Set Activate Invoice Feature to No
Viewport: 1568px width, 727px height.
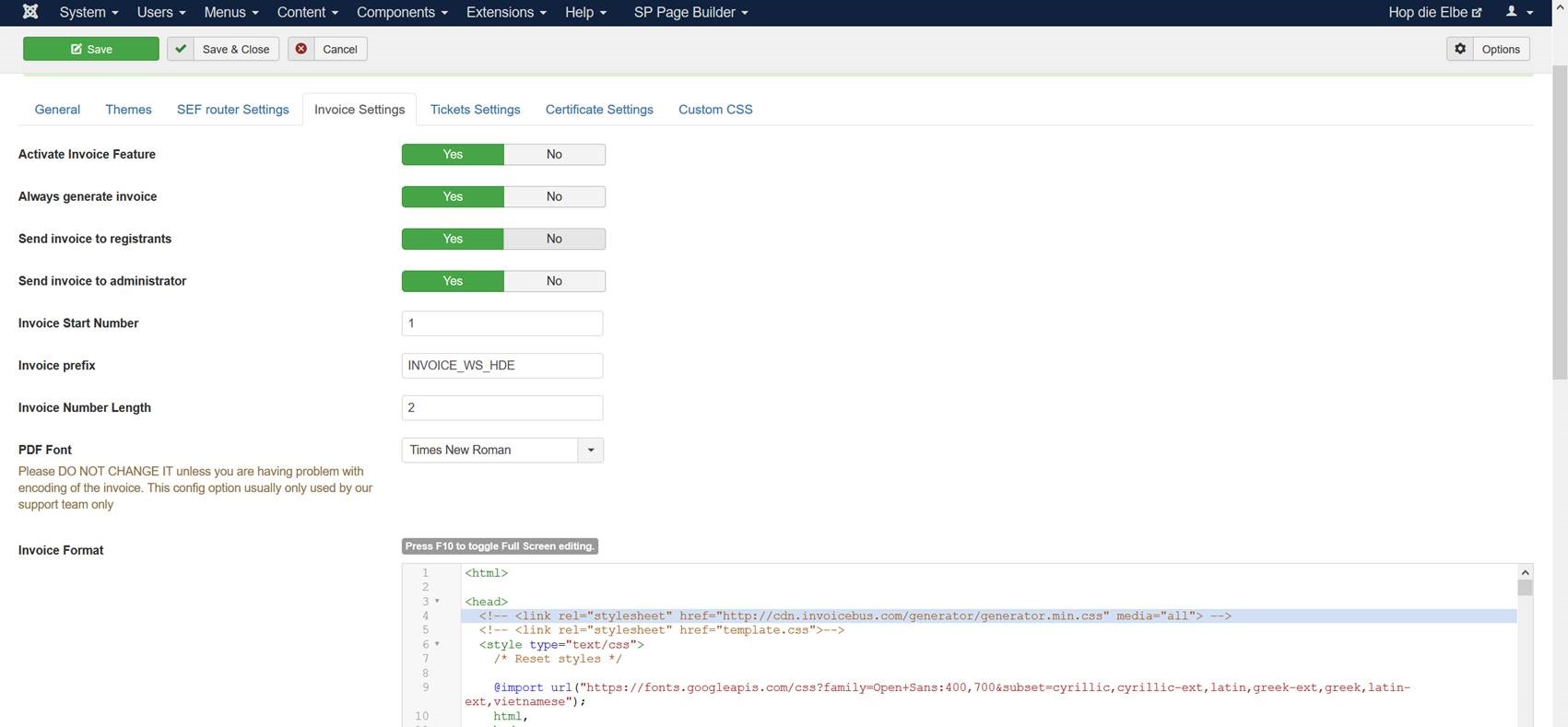[554, 154]
